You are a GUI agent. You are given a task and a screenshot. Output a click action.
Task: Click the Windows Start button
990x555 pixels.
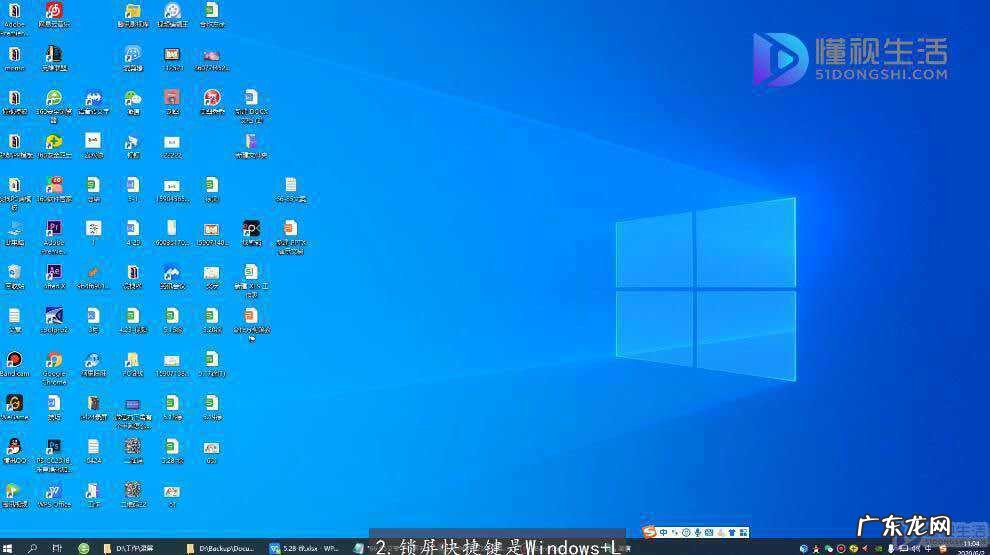[x=8, y=548]
